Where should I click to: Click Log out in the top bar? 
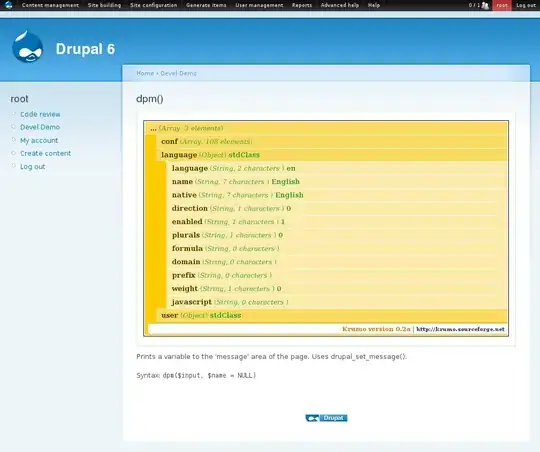coord(526,5)
